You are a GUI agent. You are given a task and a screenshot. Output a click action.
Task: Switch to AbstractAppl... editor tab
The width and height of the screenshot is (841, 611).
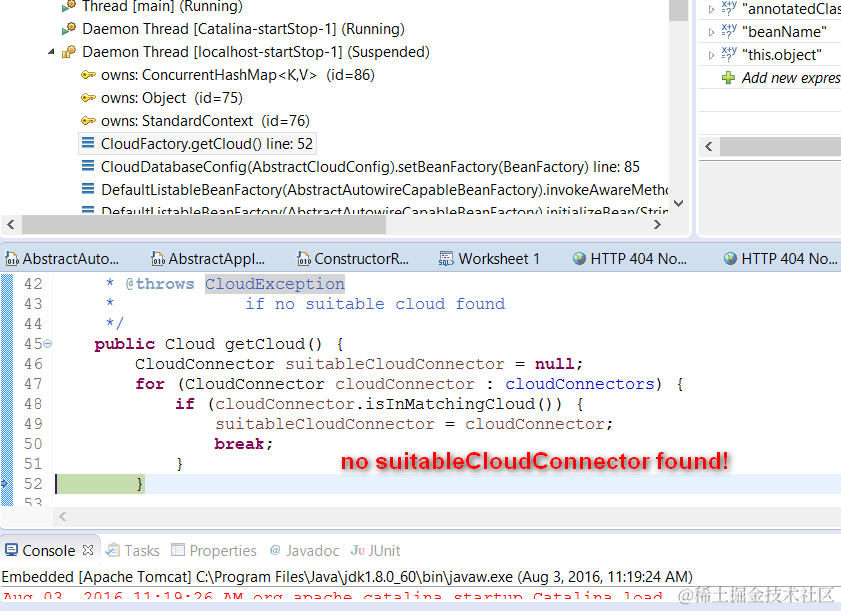[208, 259]
